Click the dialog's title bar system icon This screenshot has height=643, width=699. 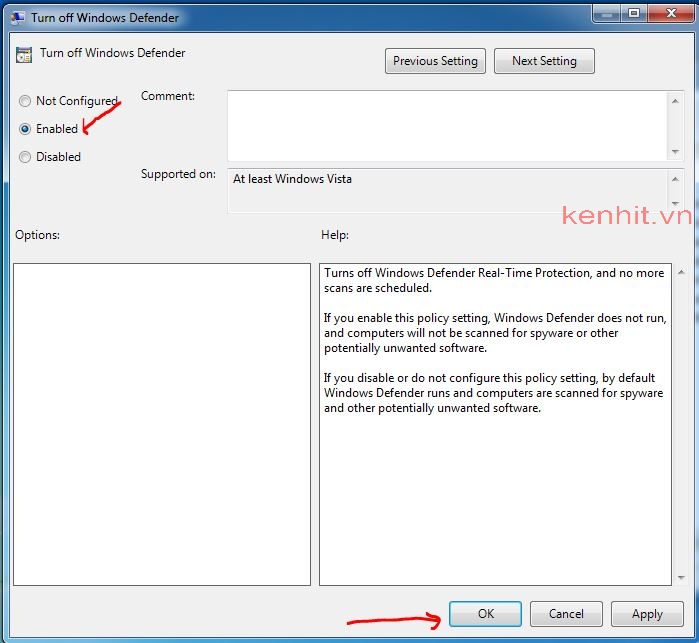pos(17,17)
